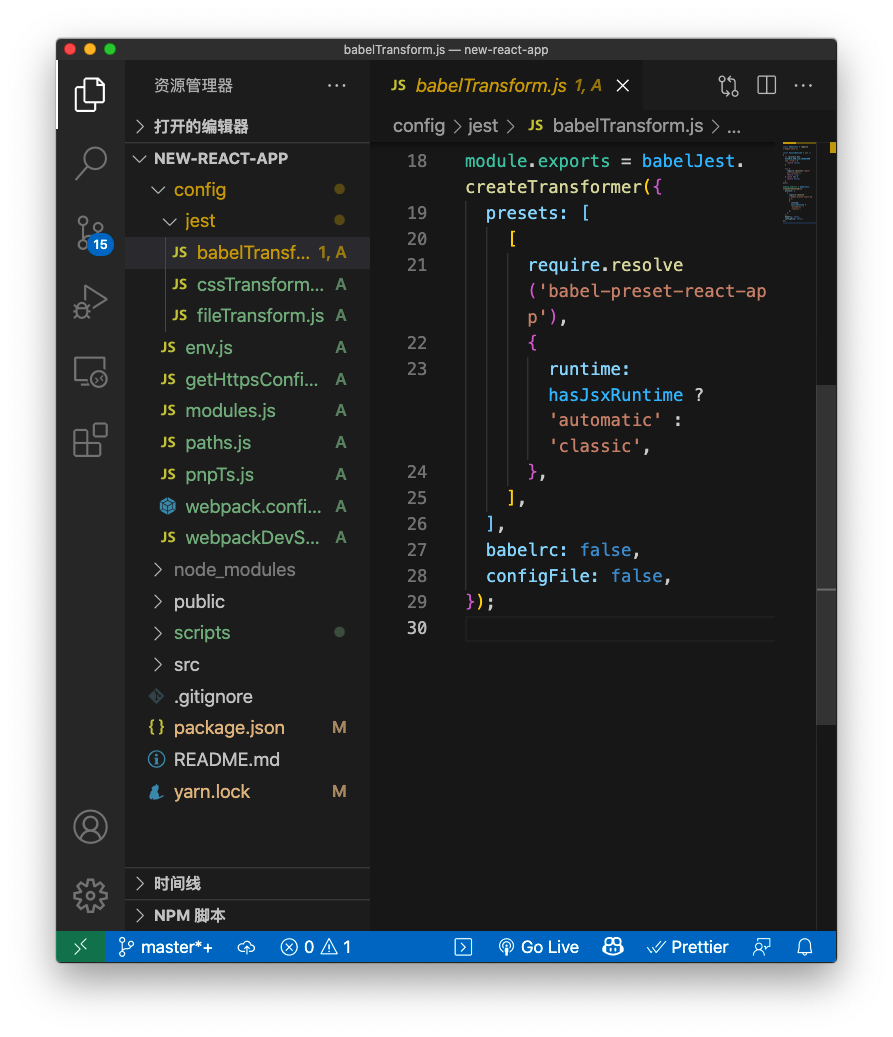Open the Manage gear menu

point(90,895)
